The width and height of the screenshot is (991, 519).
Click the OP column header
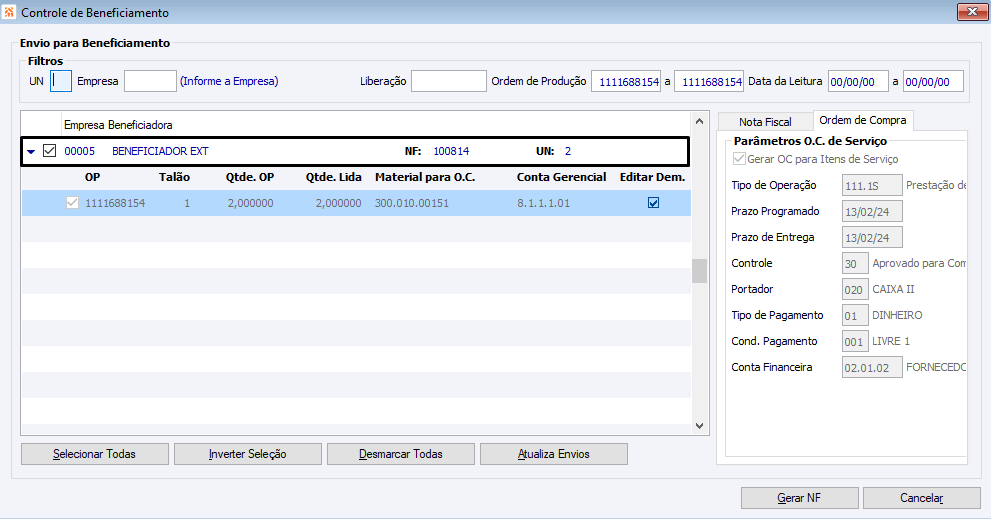pos(92,177)
